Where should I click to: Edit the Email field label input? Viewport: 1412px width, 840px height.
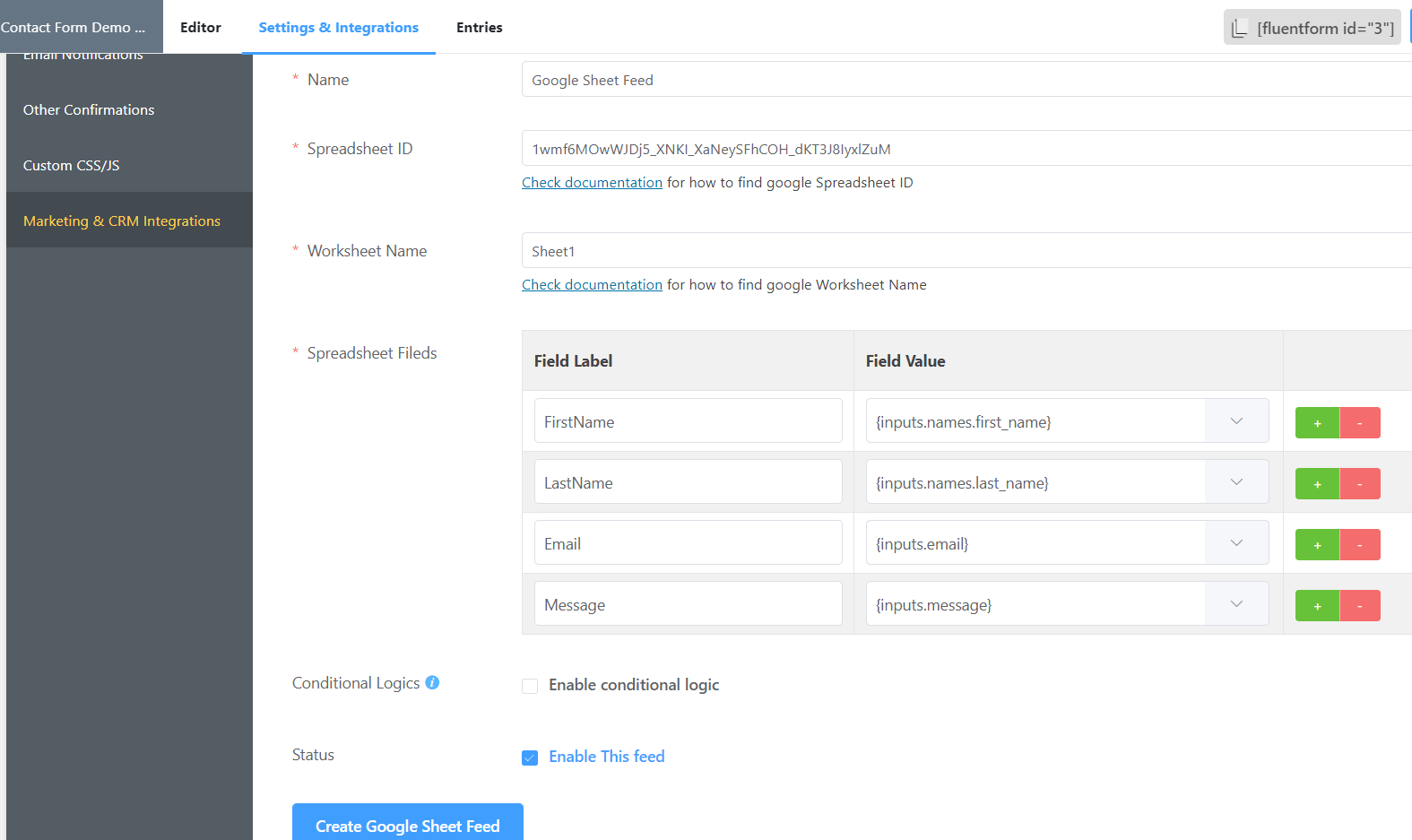point(689,542)
